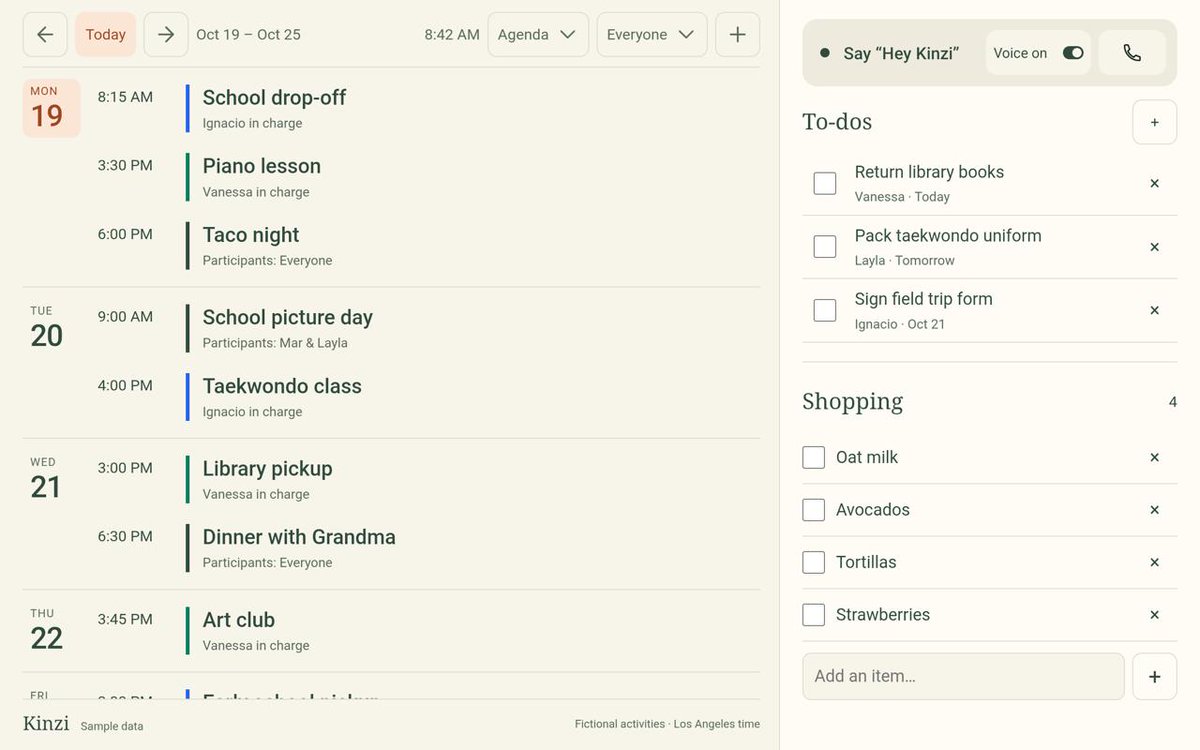Remove the Return library books to-do
The width and height of the screenshot is (1200, 750).
(1154, 183)
